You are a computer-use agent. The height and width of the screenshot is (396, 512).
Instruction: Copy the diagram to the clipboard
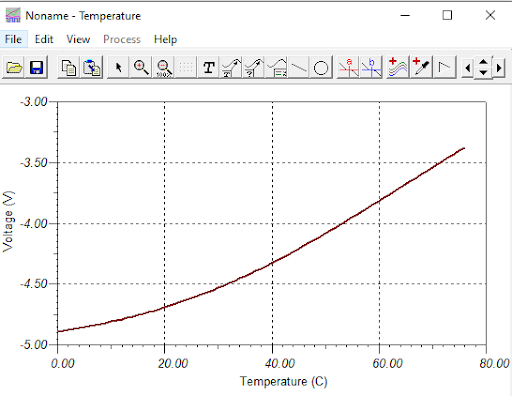coord(69,68)
